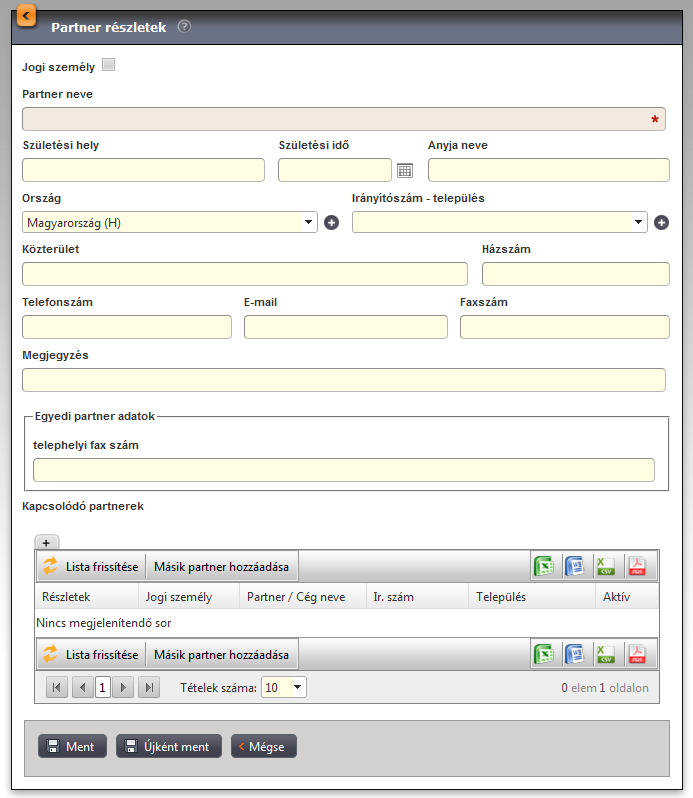
Task: Click the Mégse cancel button
Action: click(264, 746)
